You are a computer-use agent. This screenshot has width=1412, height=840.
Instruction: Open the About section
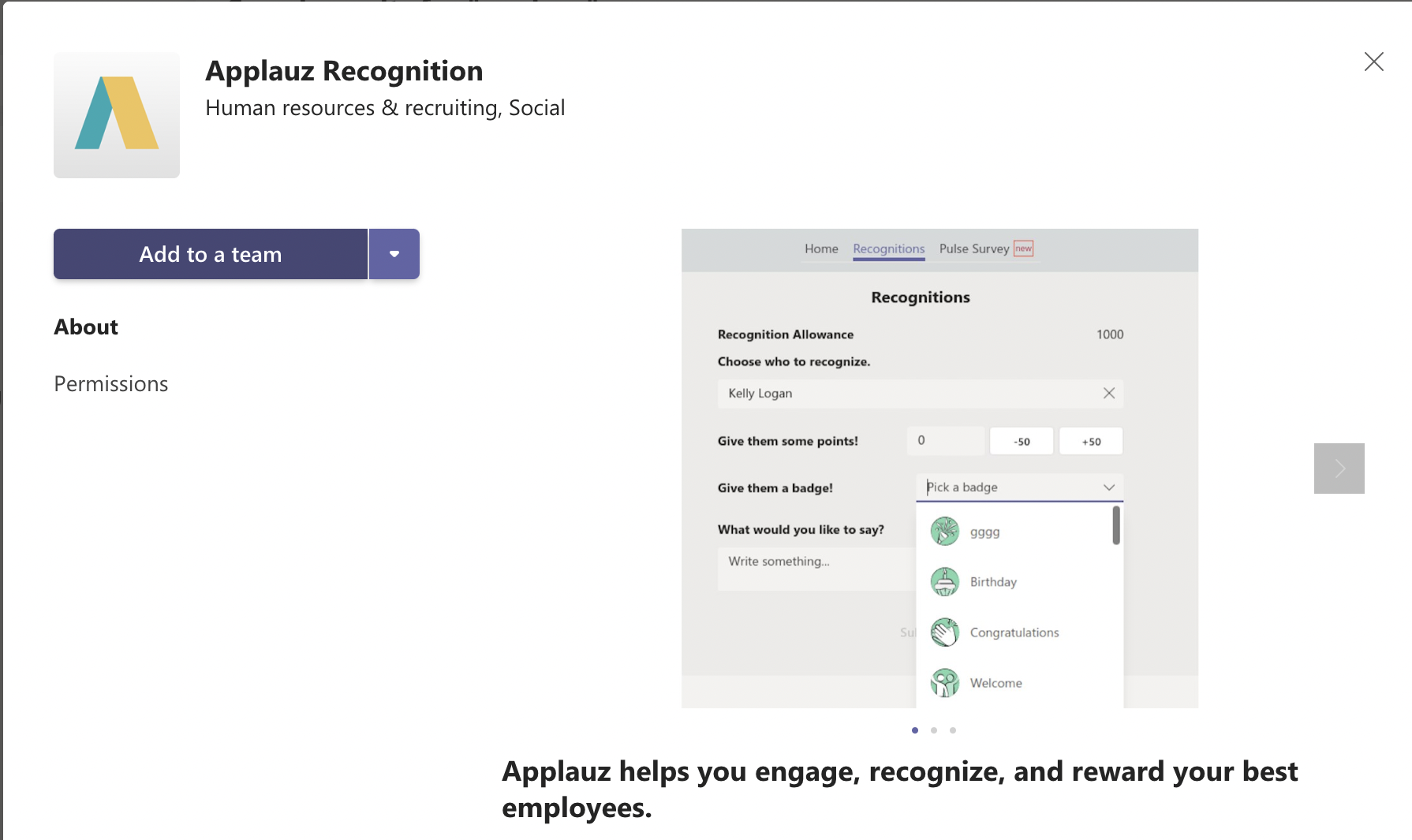click(86, 327)
